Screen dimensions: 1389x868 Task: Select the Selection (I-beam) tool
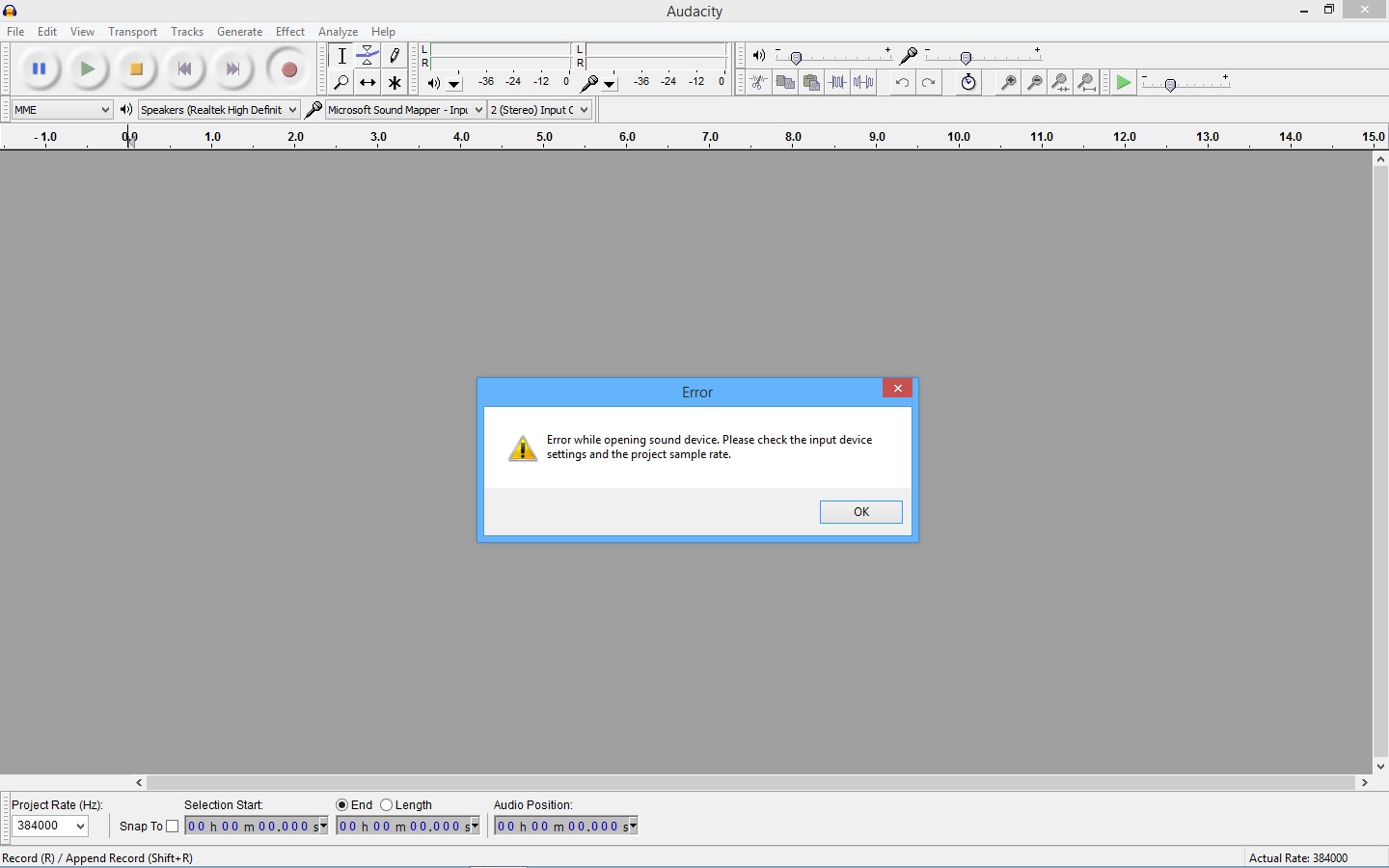tap(341, 56)
